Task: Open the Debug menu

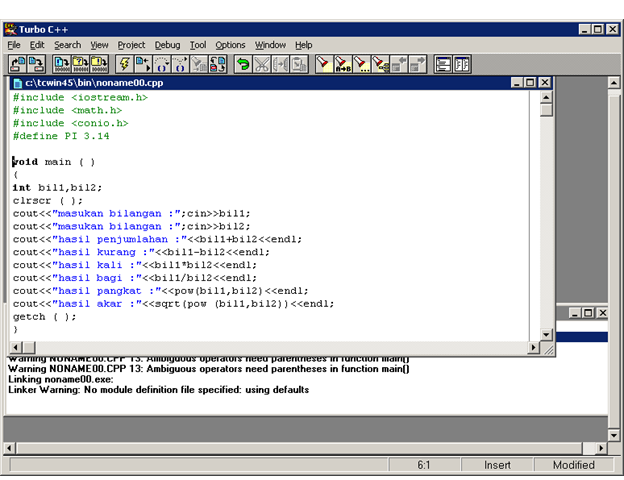Action: [x=167, y=45]
